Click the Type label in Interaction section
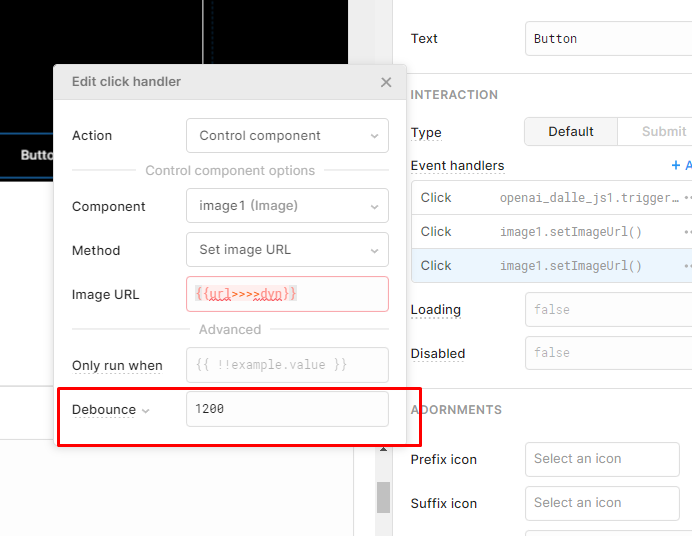 tap(426, 132)
